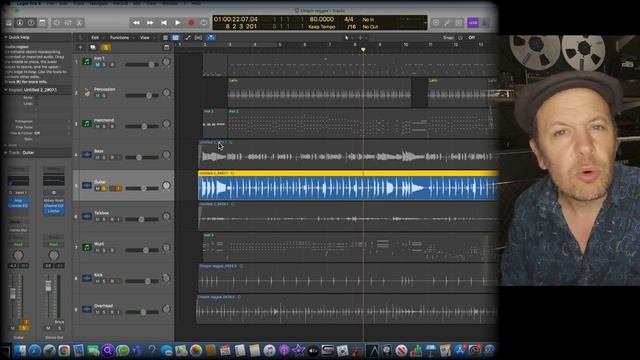Solo the Overhead track
Image resolution: width=640 pixels, height=360 pixels.
click(x=104, y=312)
